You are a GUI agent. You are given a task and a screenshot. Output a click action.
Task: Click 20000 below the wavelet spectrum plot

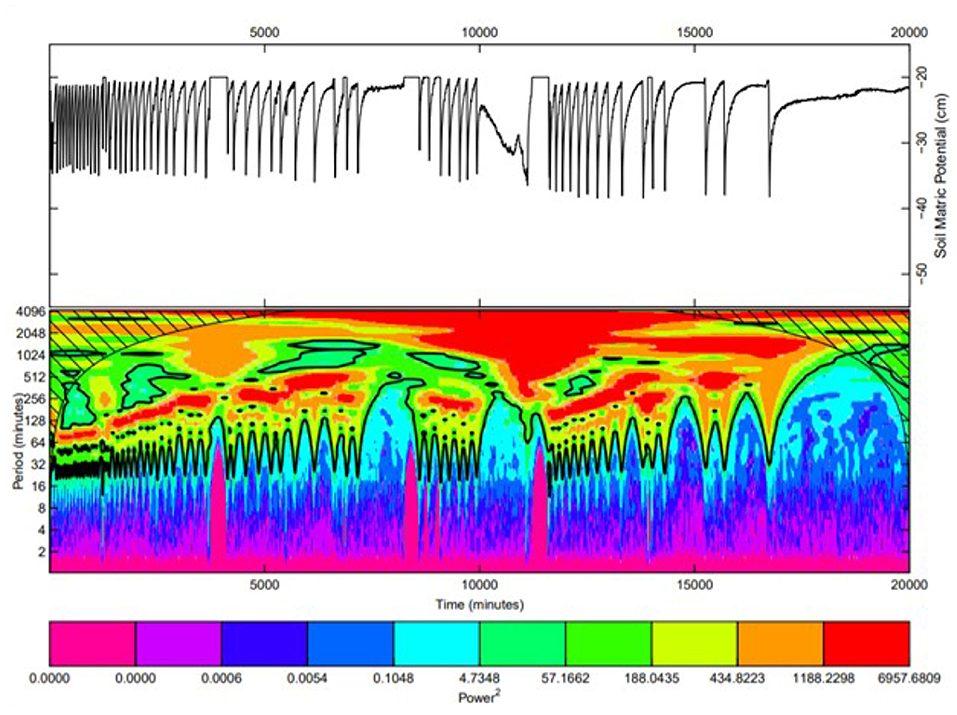[x=909, y=585]
